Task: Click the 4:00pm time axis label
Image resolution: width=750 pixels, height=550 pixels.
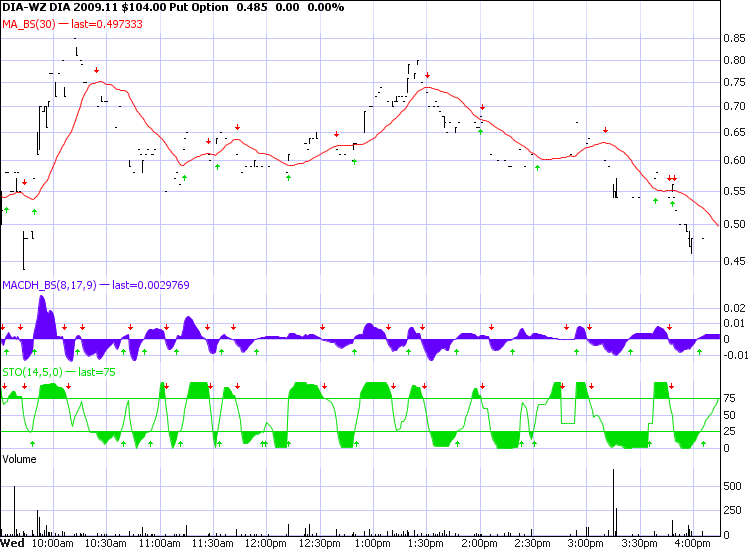Action: point(691,543)
